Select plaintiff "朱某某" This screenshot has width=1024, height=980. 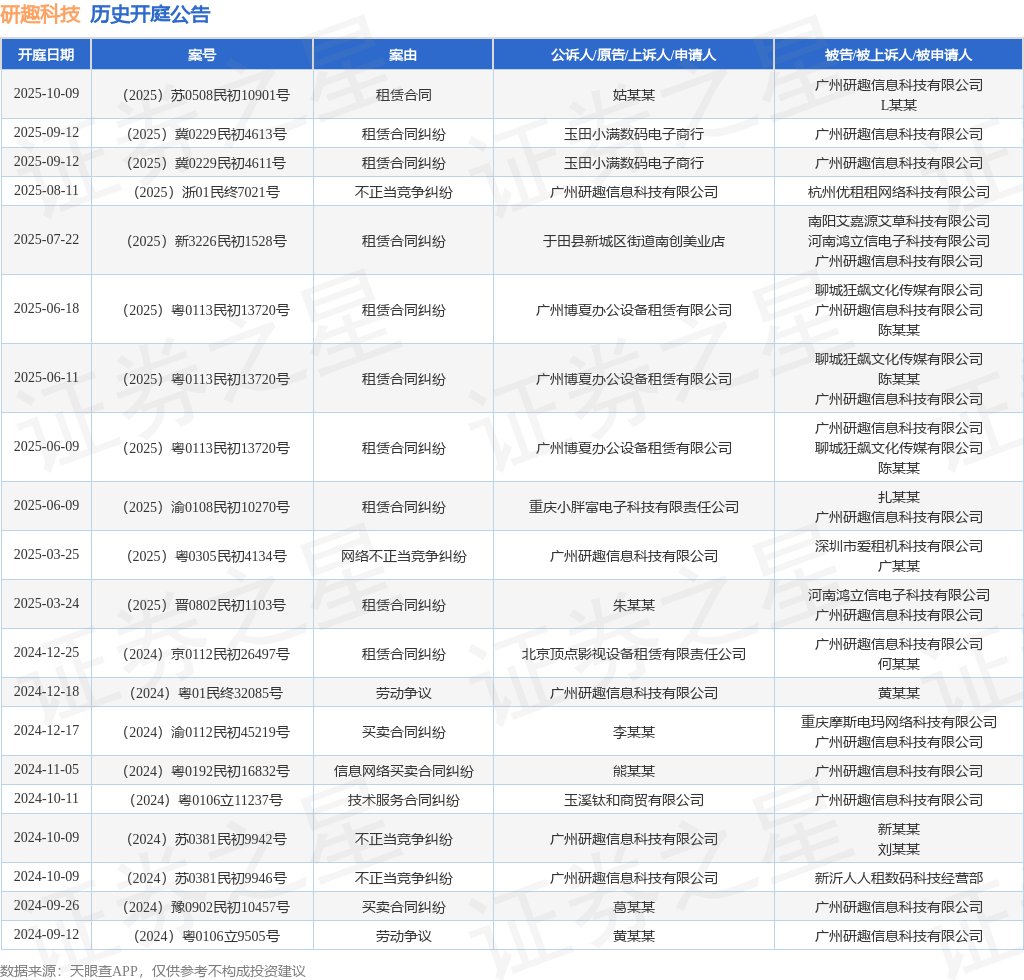tap(633, 605)
